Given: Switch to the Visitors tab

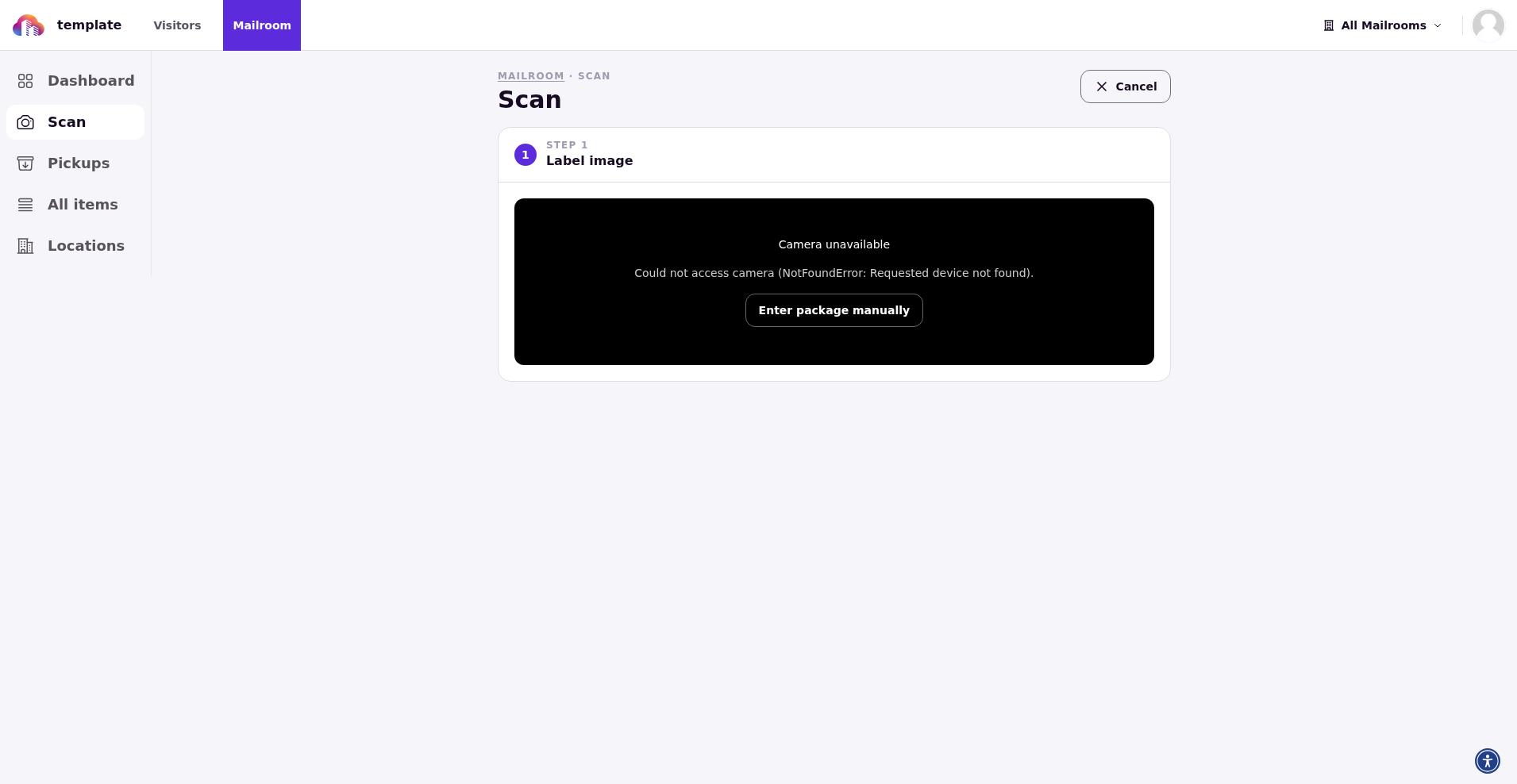Looking at the screenshot, I should pyautogui.click(x=177, y=25).
